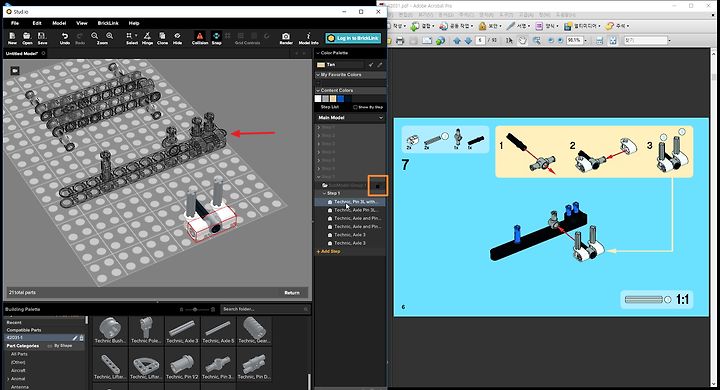Open the Main Model dropdown

point(350,118)
